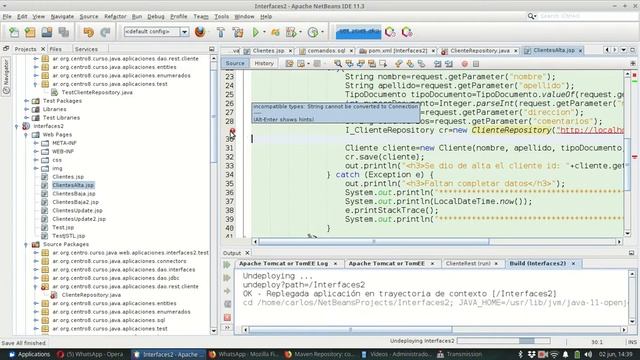Screen dimensions: 640x360
Task: Open the Run Project dropdown arrow
Action: [264, 32]
